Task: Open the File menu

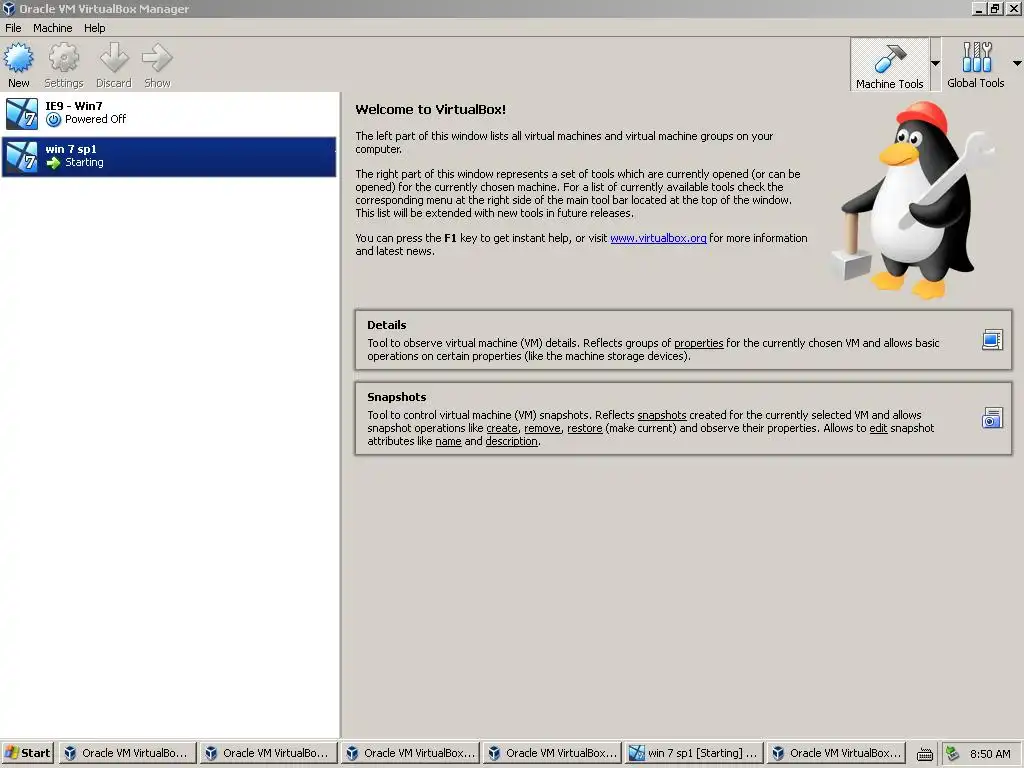Action: (x=13, y=28)
